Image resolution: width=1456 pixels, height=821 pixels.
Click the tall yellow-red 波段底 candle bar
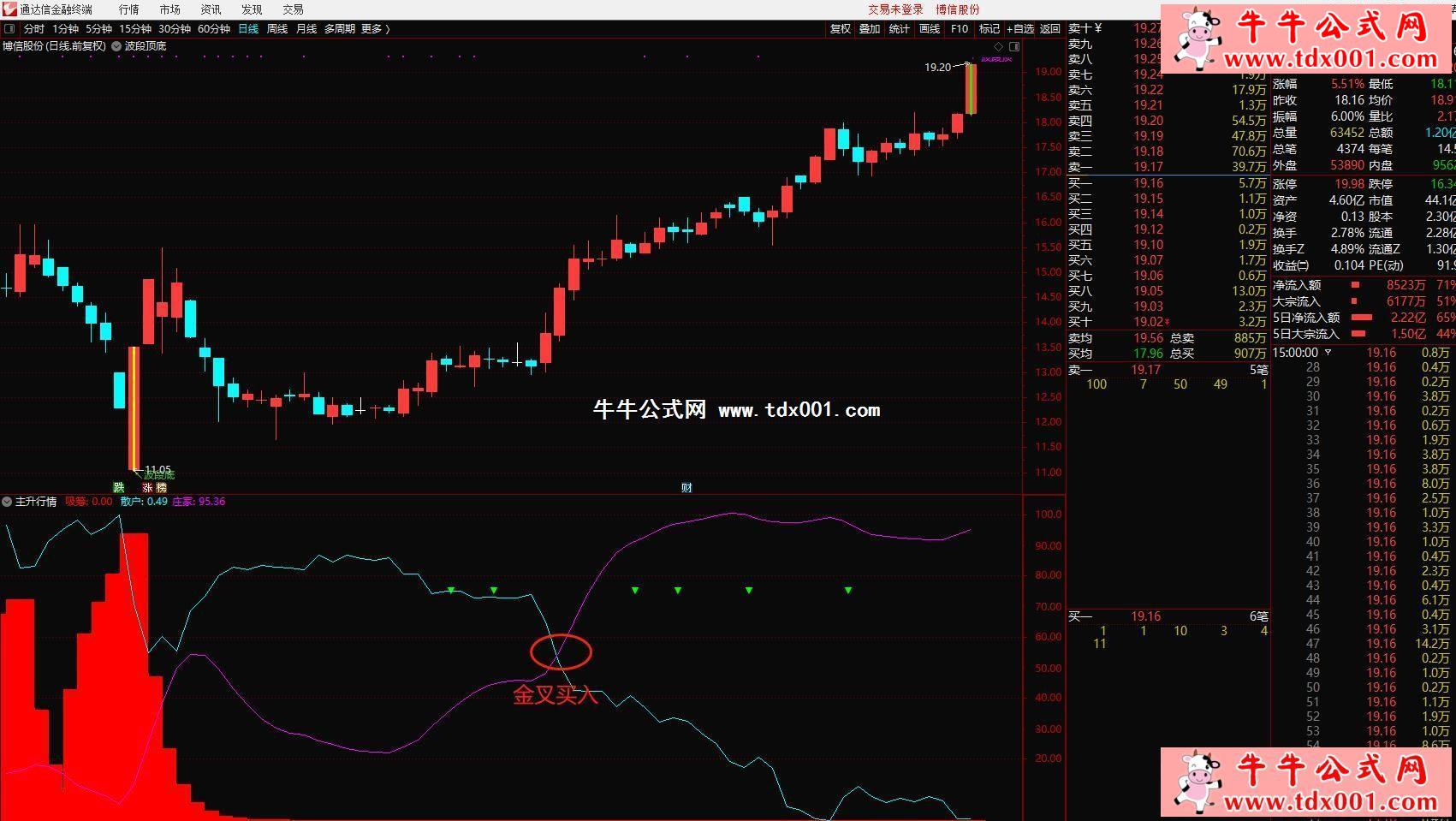point(134,408)
